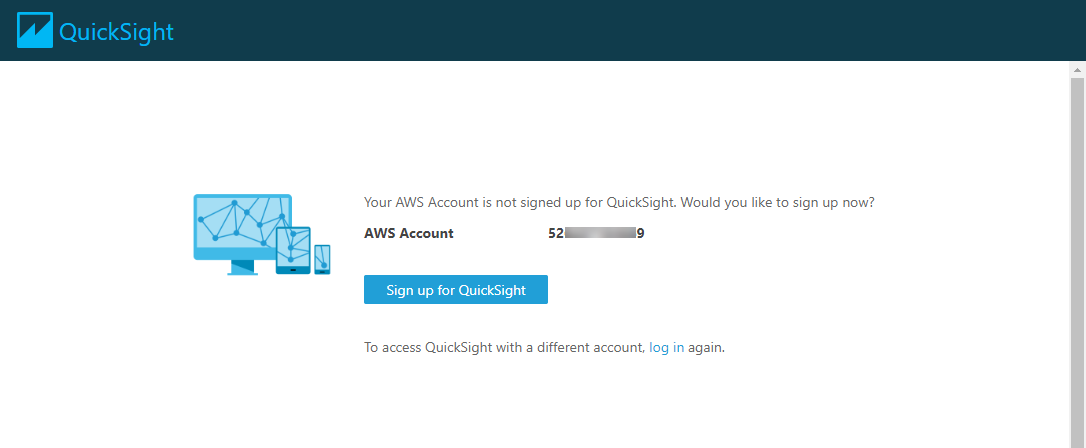Click the vertical scrollbar thumb

(x=1078, y=263)
